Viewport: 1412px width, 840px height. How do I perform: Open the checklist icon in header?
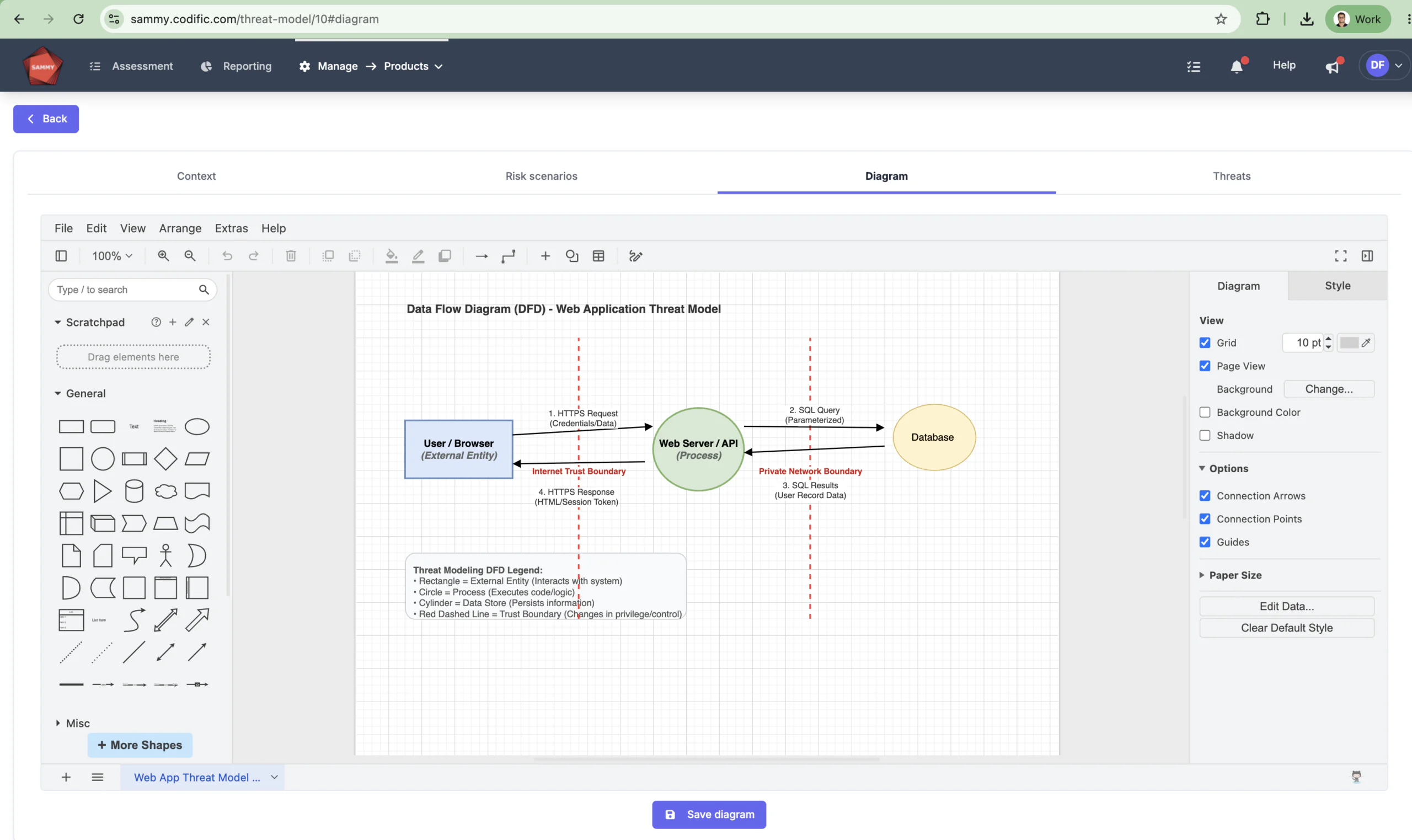click(x=1194, y=66)
